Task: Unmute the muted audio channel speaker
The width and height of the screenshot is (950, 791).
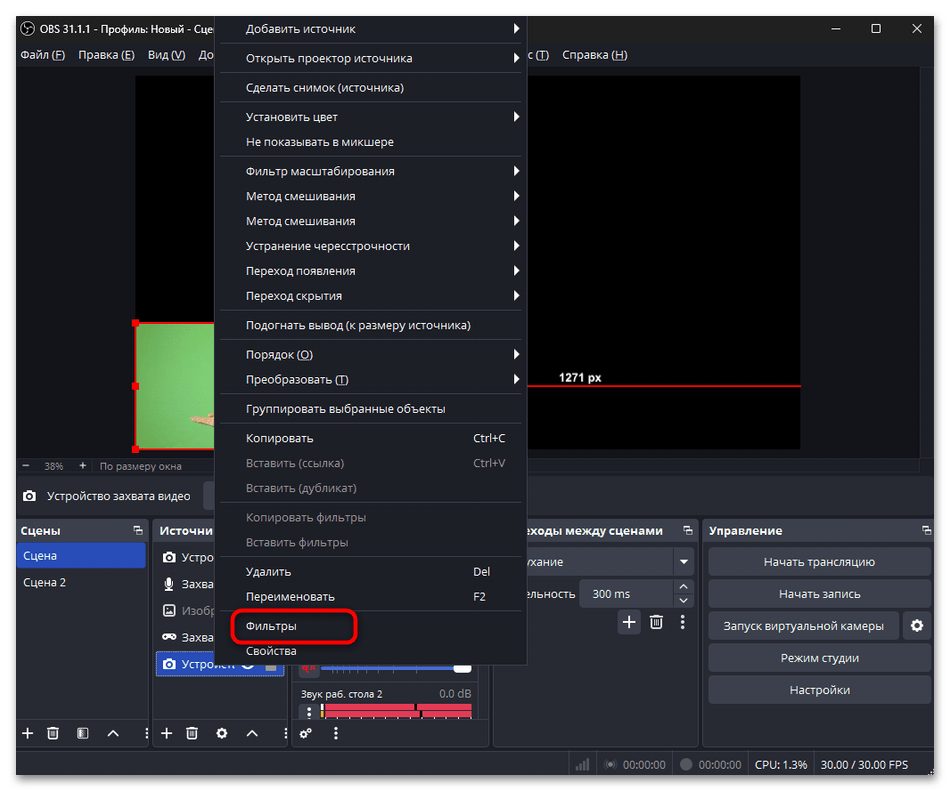Action: click(309, 667)
